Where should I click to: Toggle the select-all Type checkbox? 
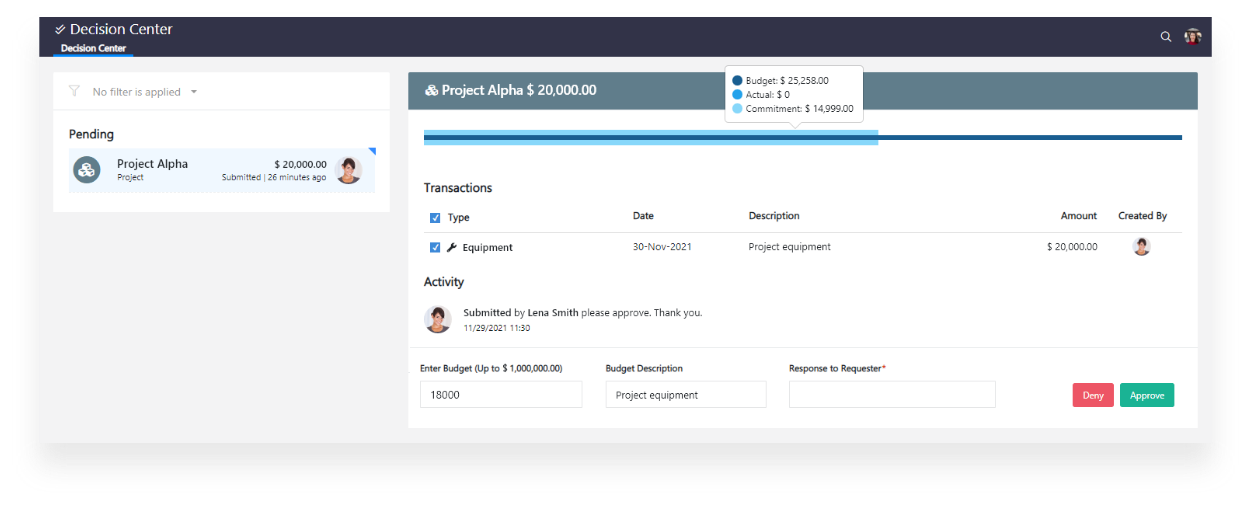434,217
